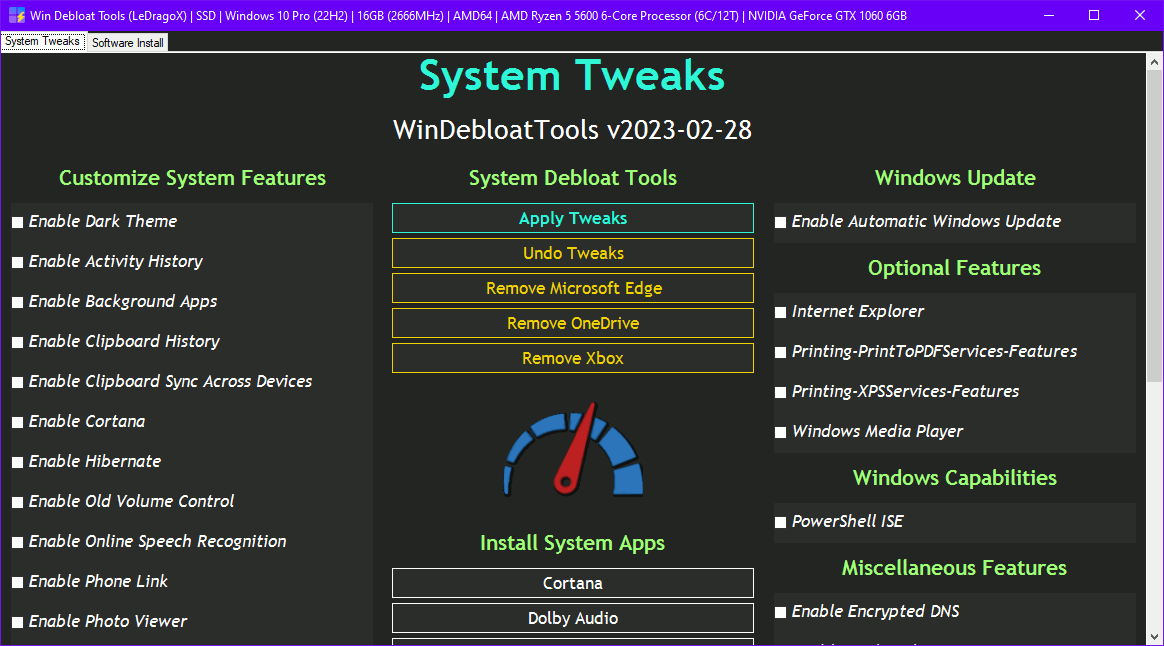Screen dimensions: 1164x646
Task: Install Cortana via the Cortana button
Action: tap(572, 583)
